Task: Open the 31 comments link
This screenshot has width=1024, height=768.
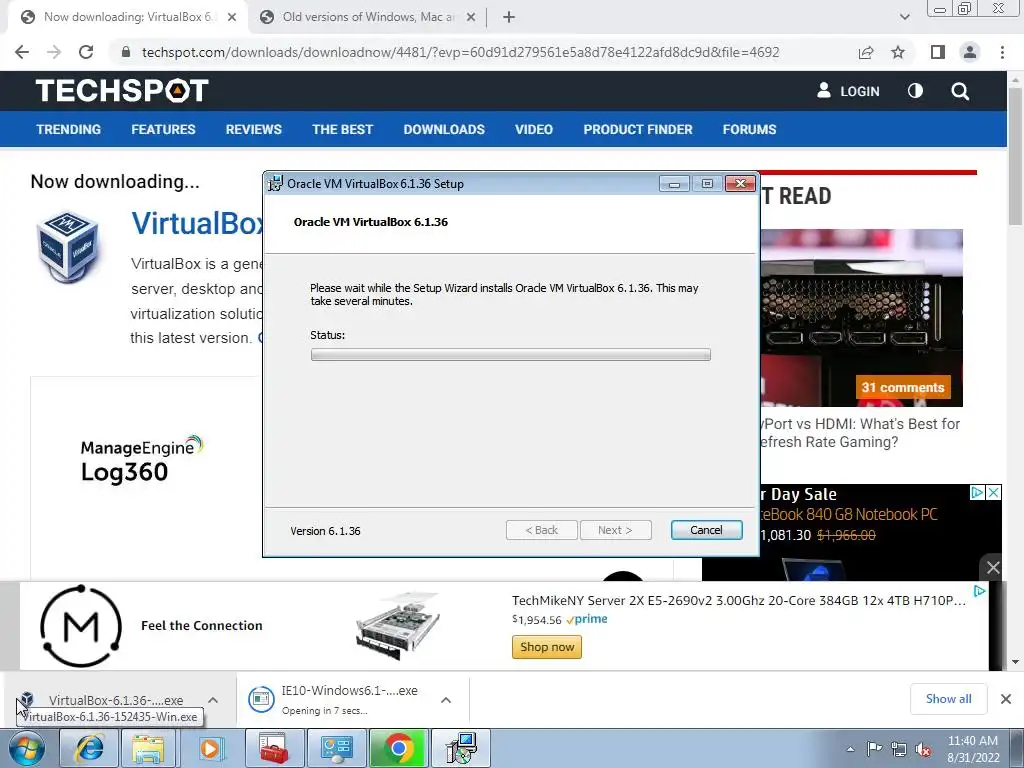Action: [x=903, y=387]
